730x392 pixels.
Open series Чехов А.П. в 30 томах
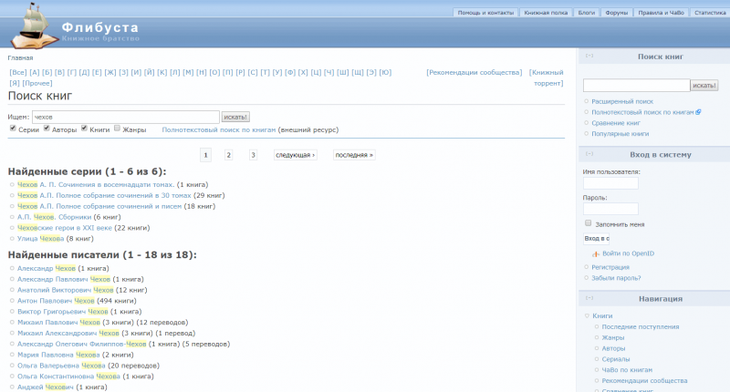click(x=104, y=196)
